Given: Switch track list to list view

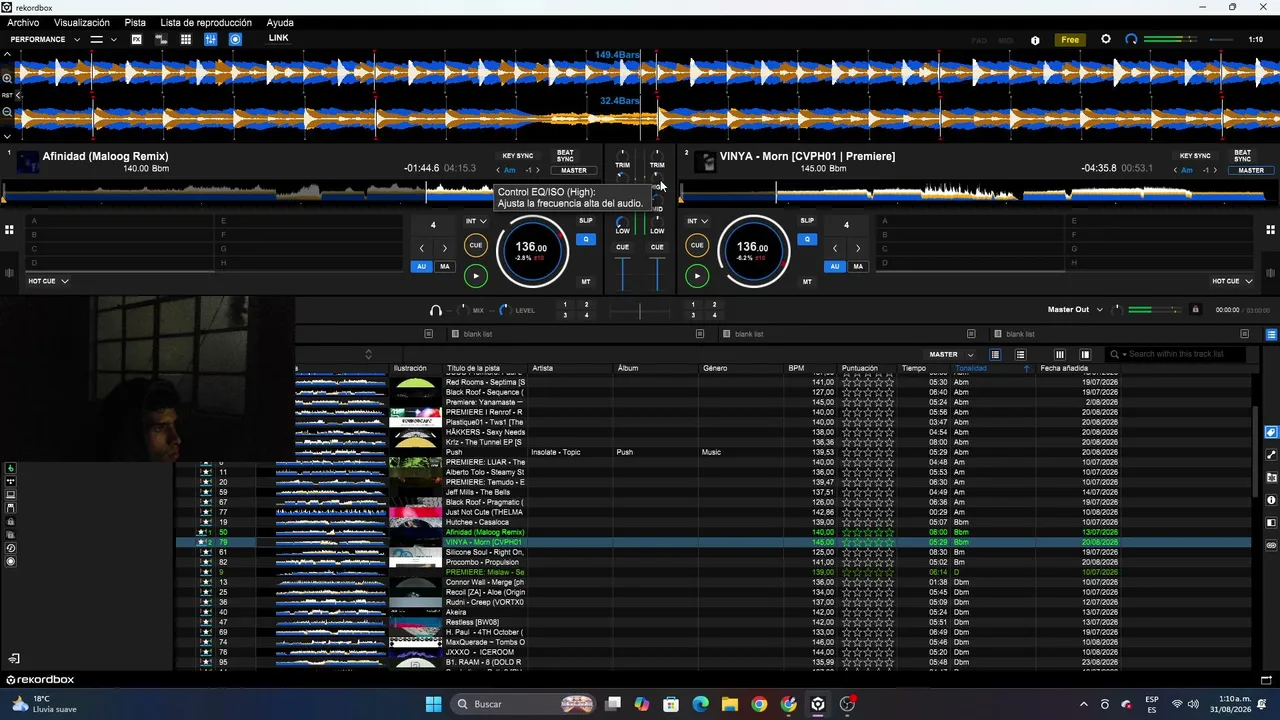Looking at the screenshot, I should tap(995, 354).
